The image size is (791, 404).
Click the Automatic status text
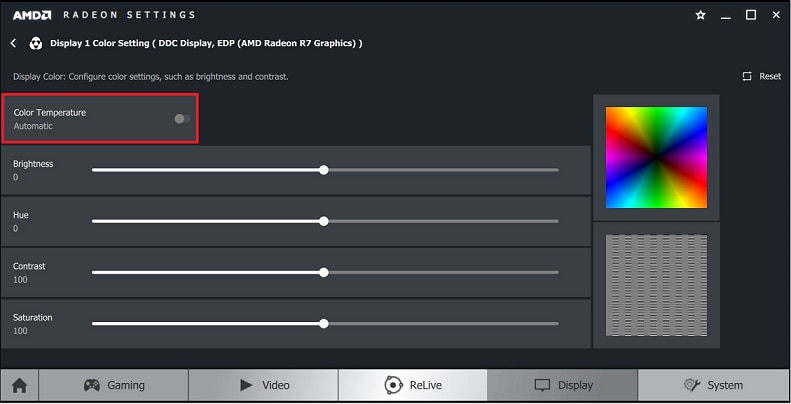point(33,126)
